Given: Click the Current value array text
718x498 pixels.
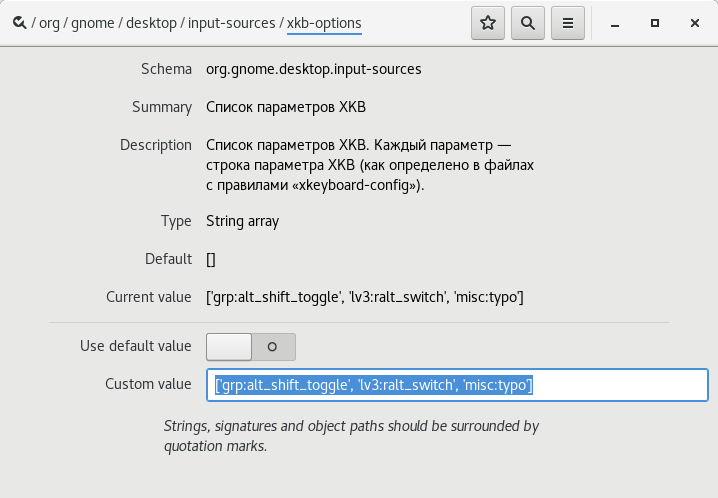Looking at the screenshot, I should click(364, 297).
